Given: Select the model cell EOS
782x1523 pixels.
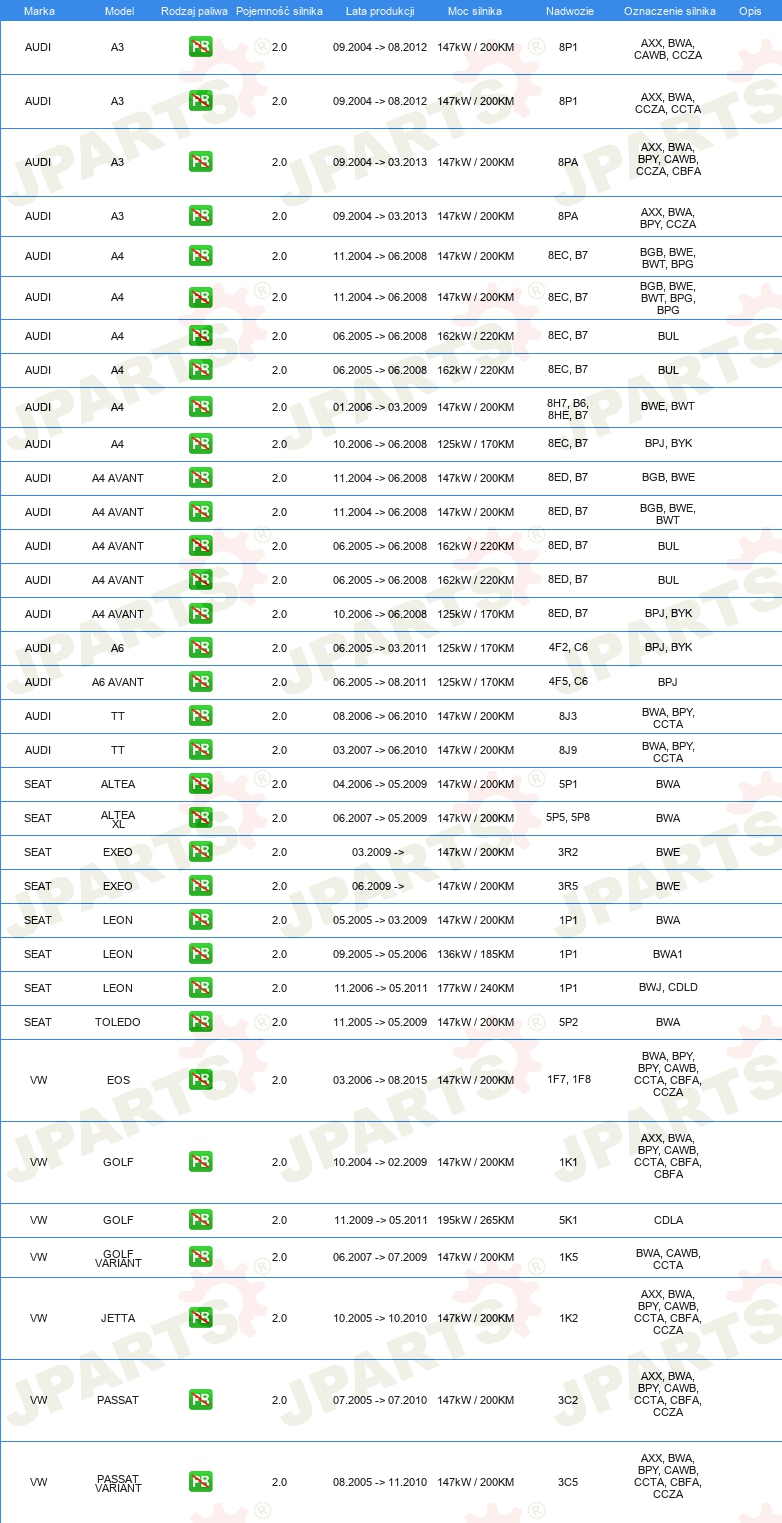Looking at the screenshot, I should click(x=118, y=1080).
